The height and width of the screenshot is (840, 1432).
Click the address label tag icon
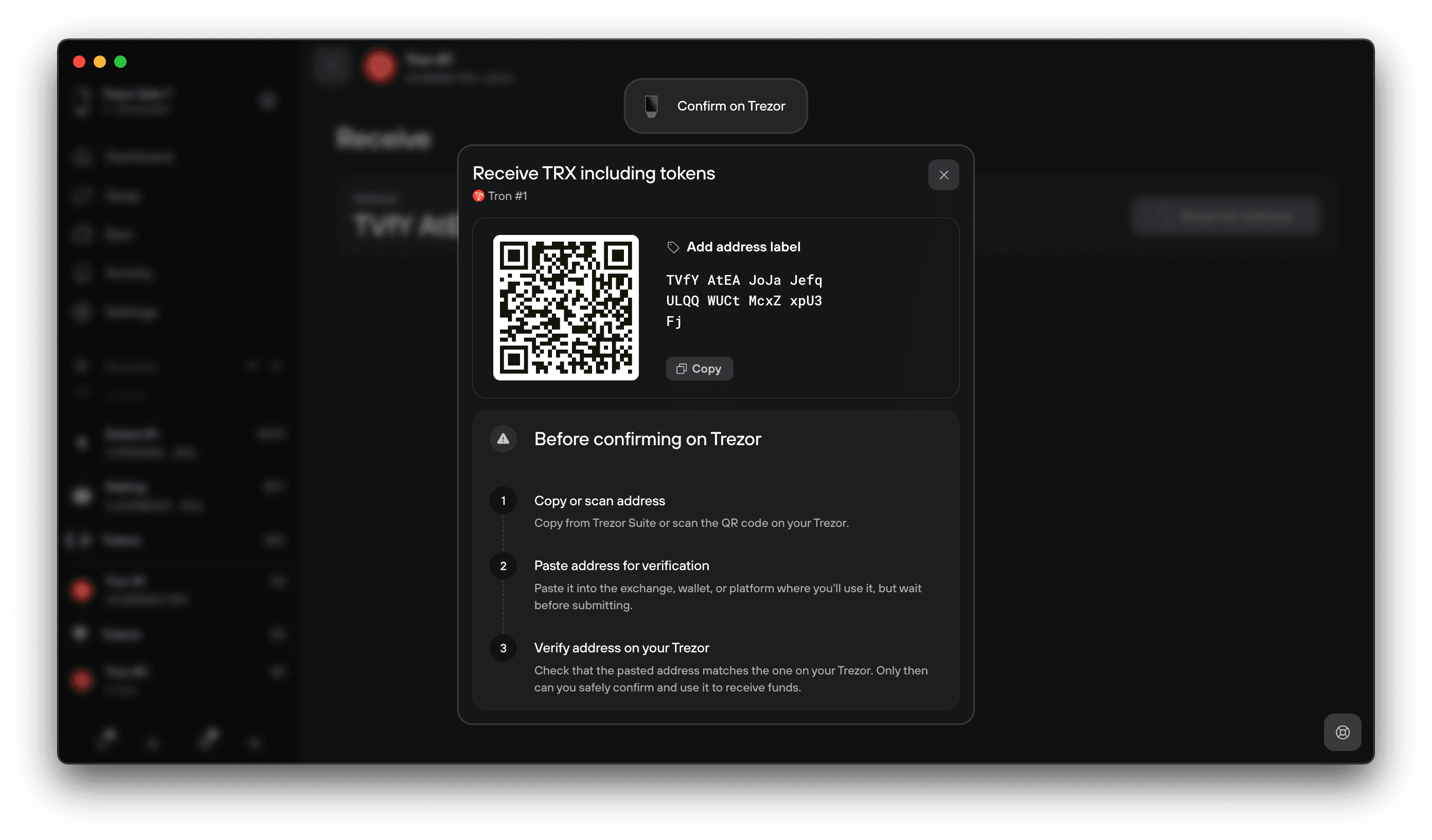[x=673, y=247]
